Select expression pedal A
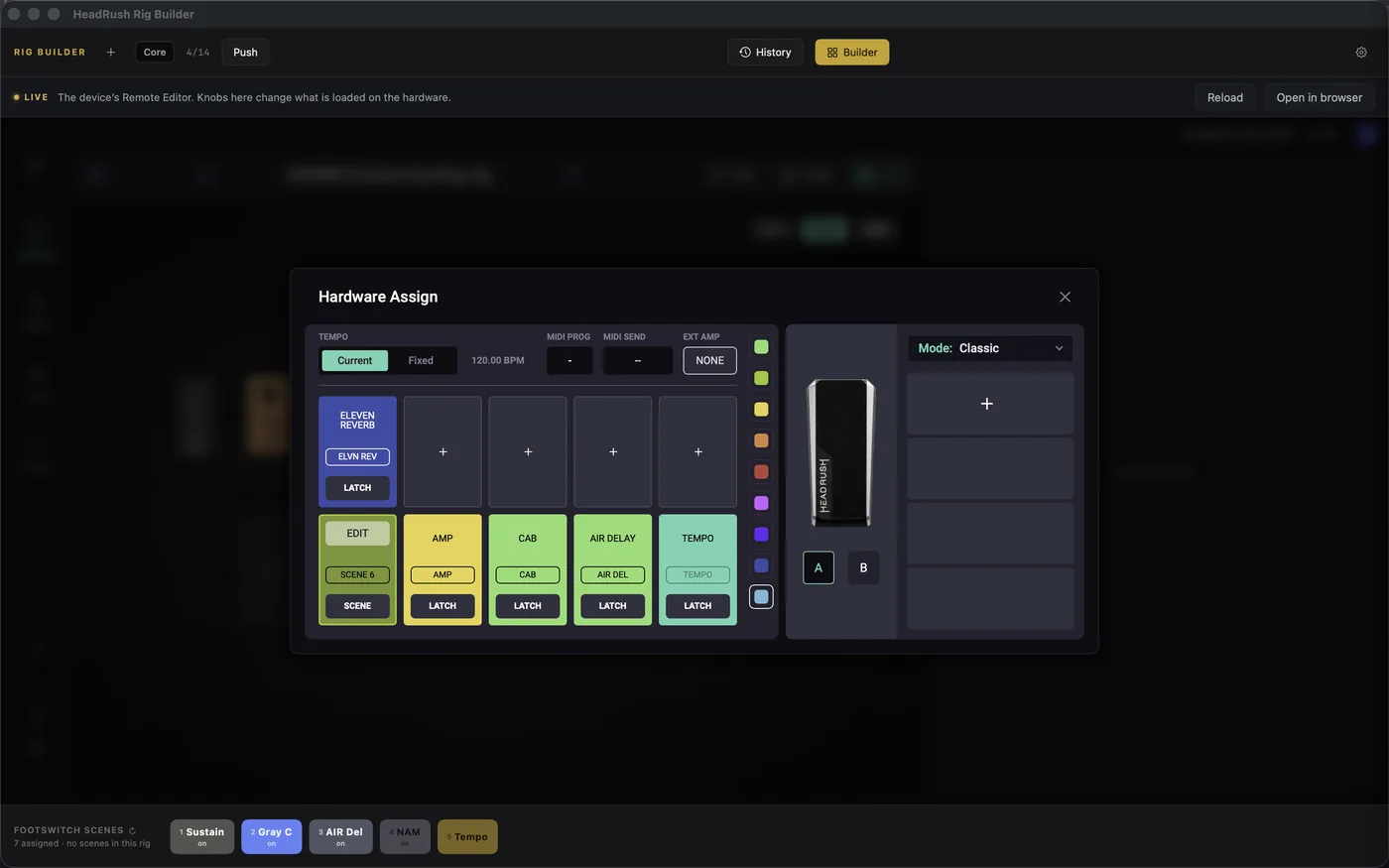 (819, 567)
